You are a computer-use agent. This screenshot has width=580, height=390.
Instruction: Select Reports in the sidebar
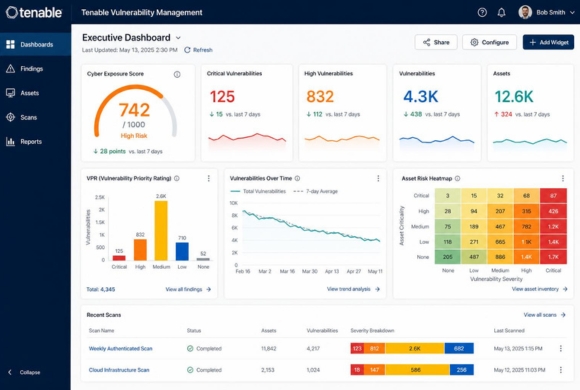coord(36,141)
